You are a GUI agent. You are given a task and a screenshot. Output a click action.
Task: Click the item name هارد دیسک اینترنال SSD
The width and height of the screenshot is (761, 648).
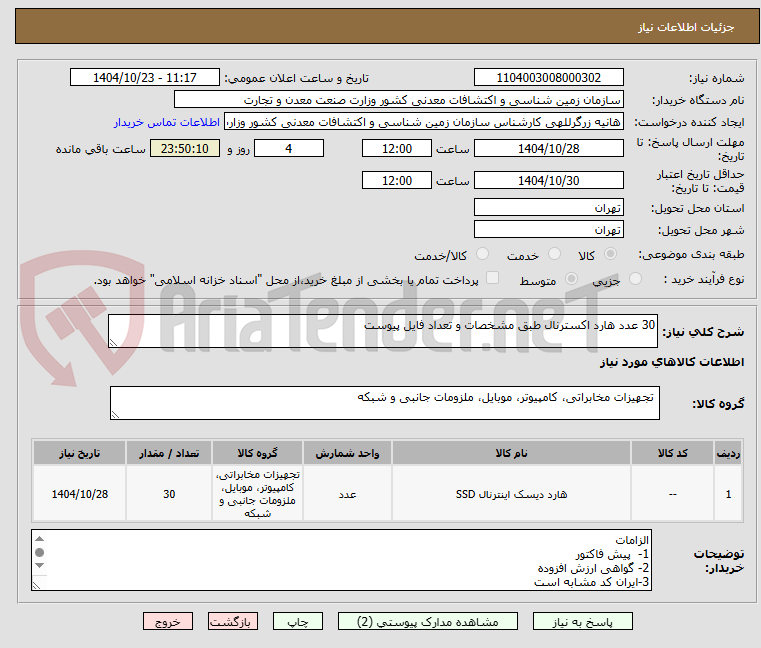click(x=511, y=494)
